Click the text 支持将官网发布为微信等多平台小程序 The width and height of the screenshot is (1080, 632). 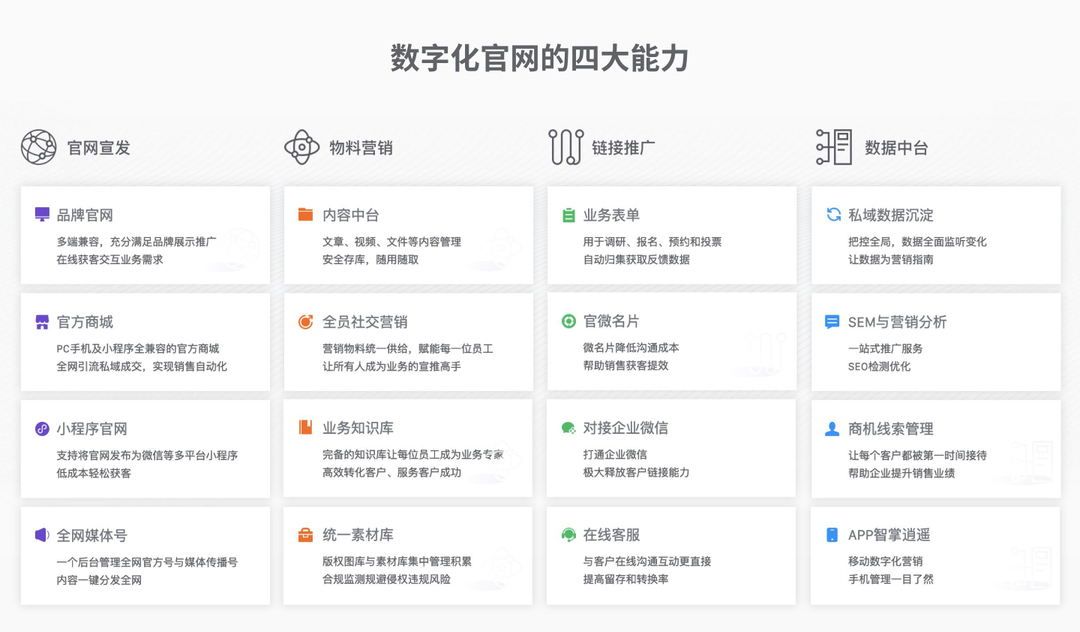pyautogui.click(x=147, y=455)
